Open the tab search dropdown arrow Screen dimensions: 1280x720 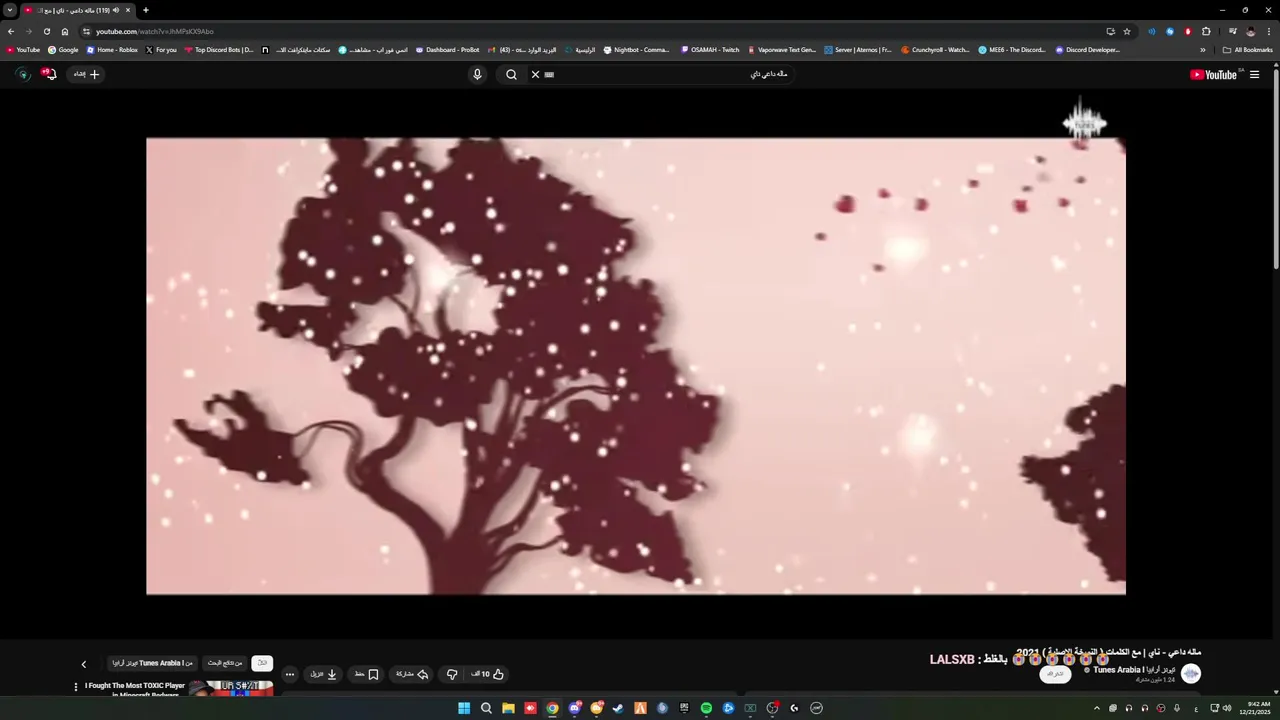coord(10,10)
